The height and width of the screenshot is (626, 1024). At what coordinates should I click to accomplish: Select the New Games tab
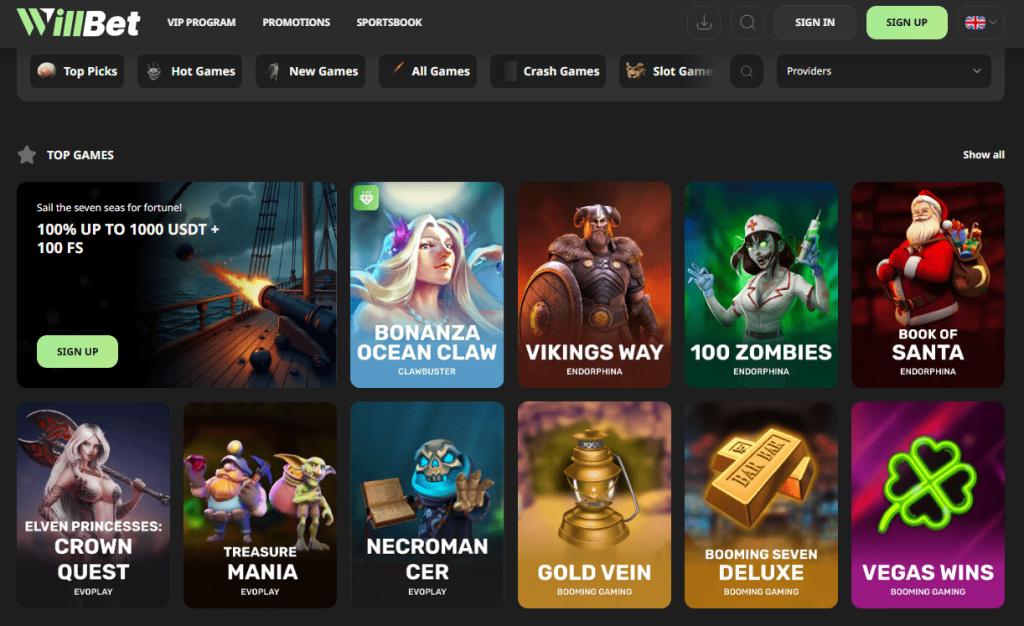point(311,71)
